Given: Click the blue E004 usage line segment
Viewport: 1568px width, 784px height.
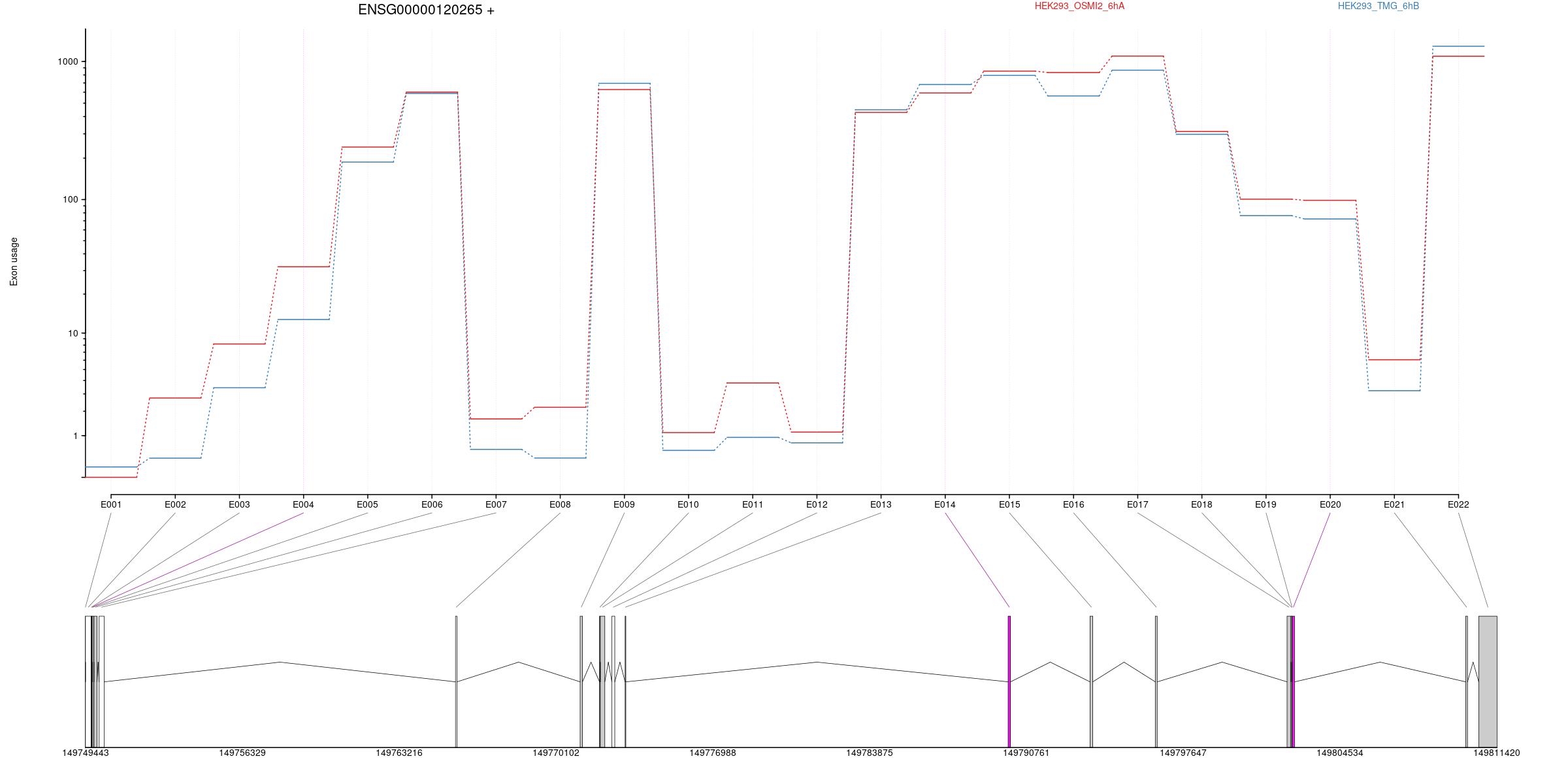Looking at the screenshot, I should tap(303, 319).
